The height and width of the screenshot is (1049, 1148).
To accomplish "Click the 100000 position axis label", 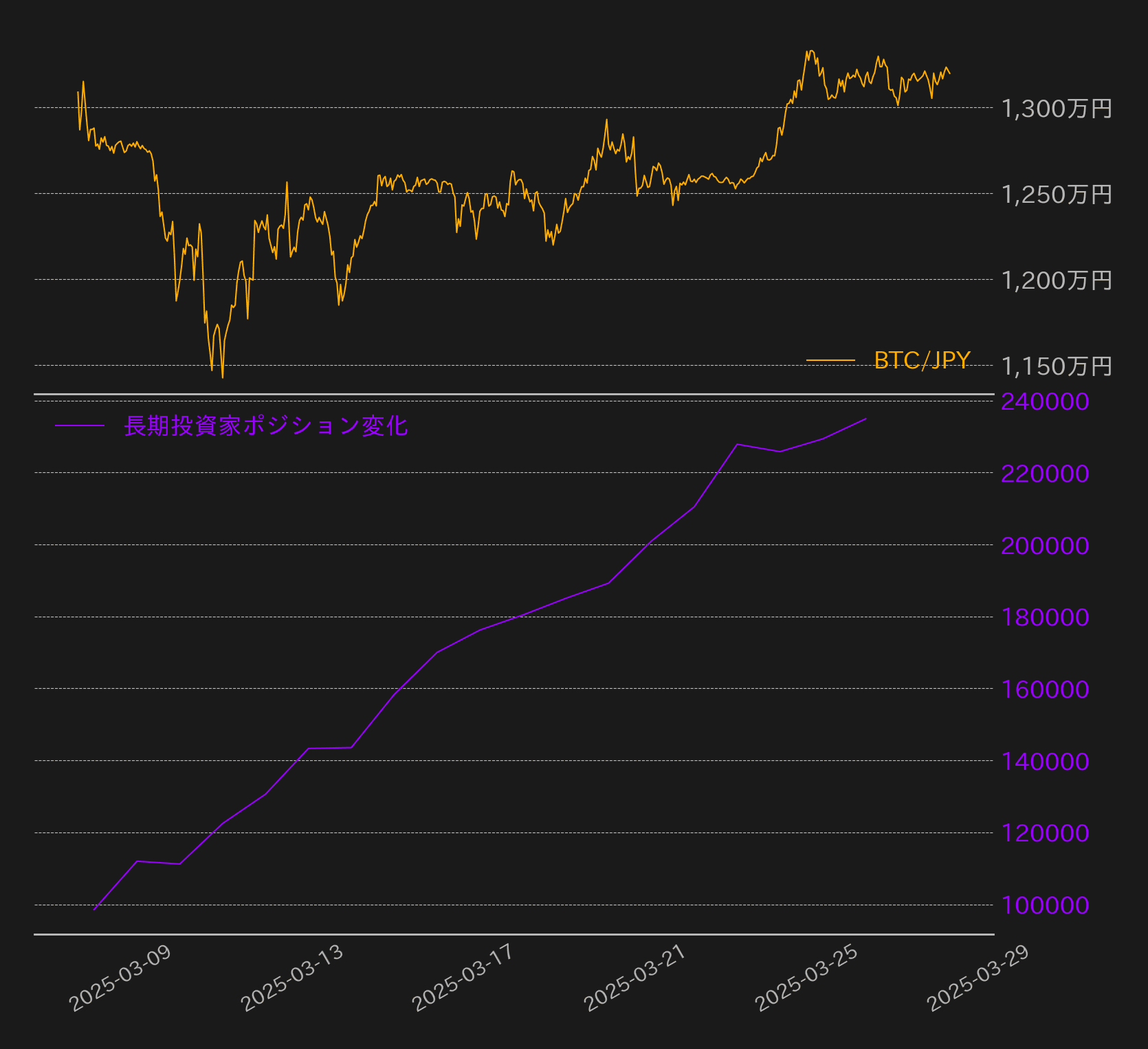I will [x=1045, y=905].
